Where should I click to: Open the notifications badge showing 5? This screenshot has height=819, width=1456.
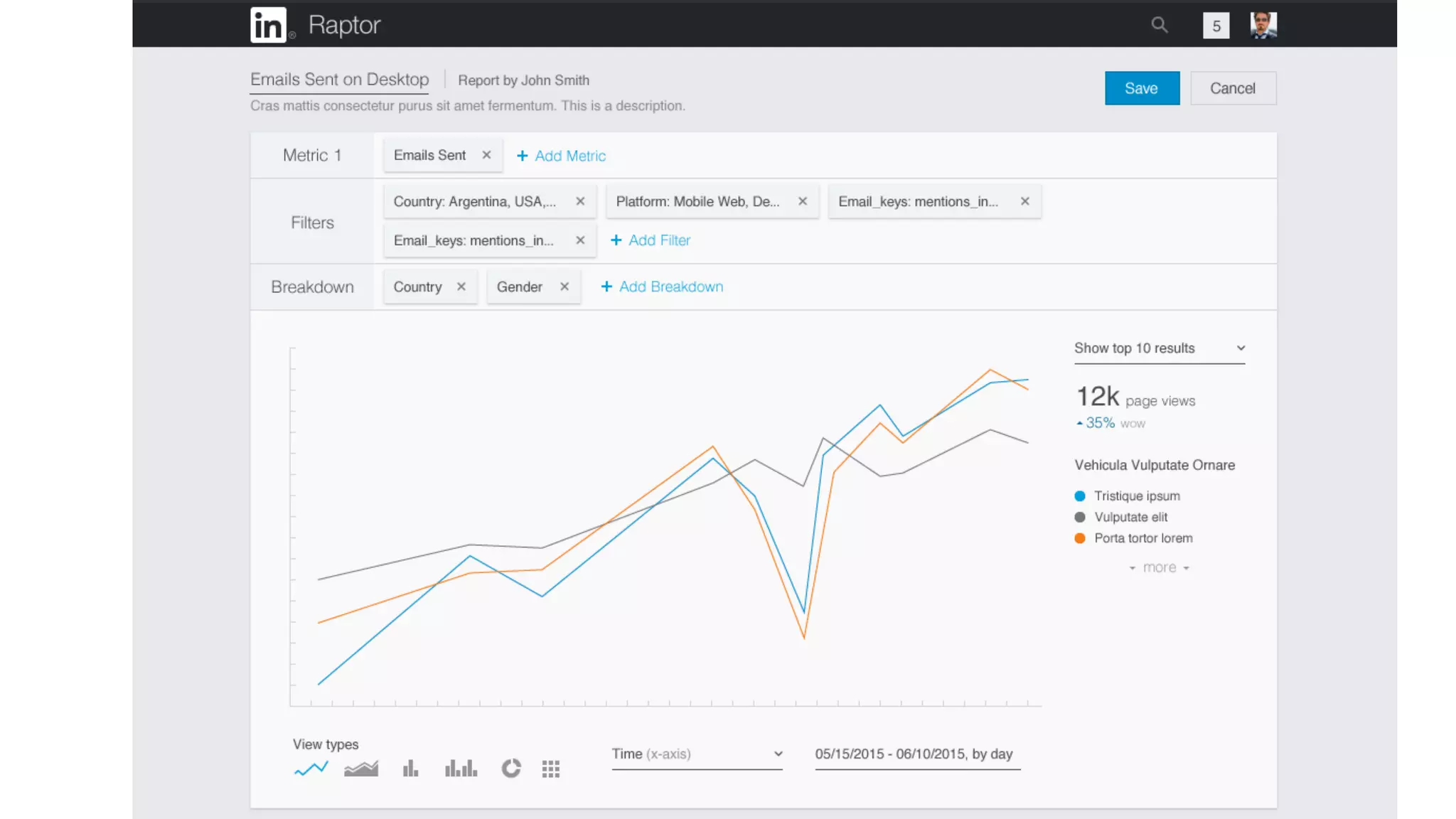pyautogui.click(x=1216, y=26)
